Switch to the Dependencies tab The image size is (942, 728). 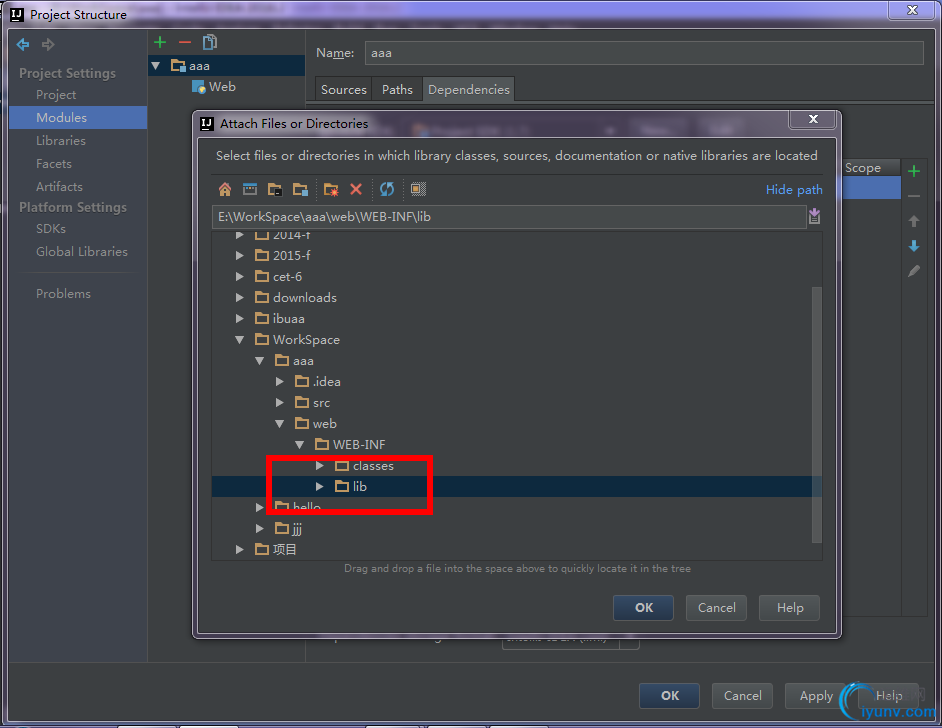[x=469, y=89]
